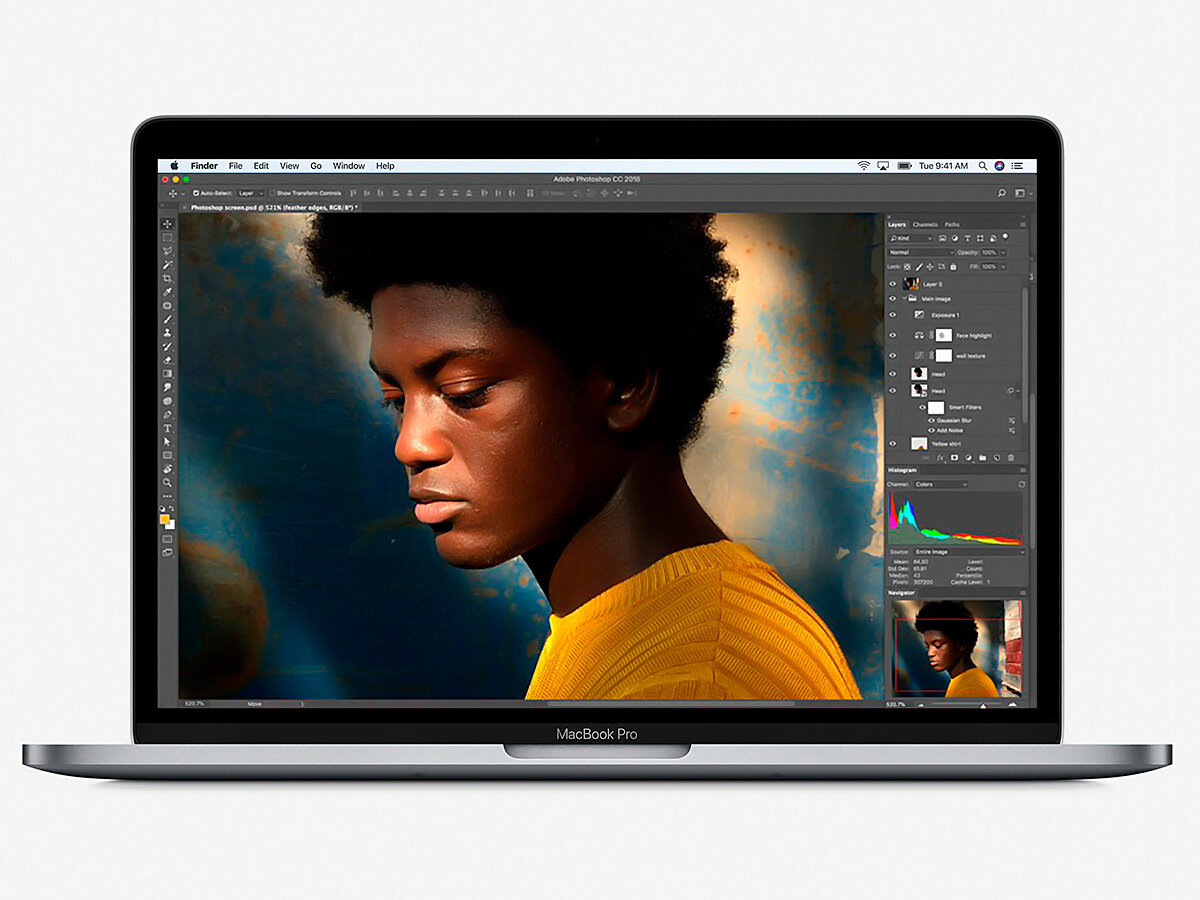Open Auto-Select Layer dropdown in options bar
This screenshot has height=900, width=1200.
pyautogui.click(x=251, y=193)
